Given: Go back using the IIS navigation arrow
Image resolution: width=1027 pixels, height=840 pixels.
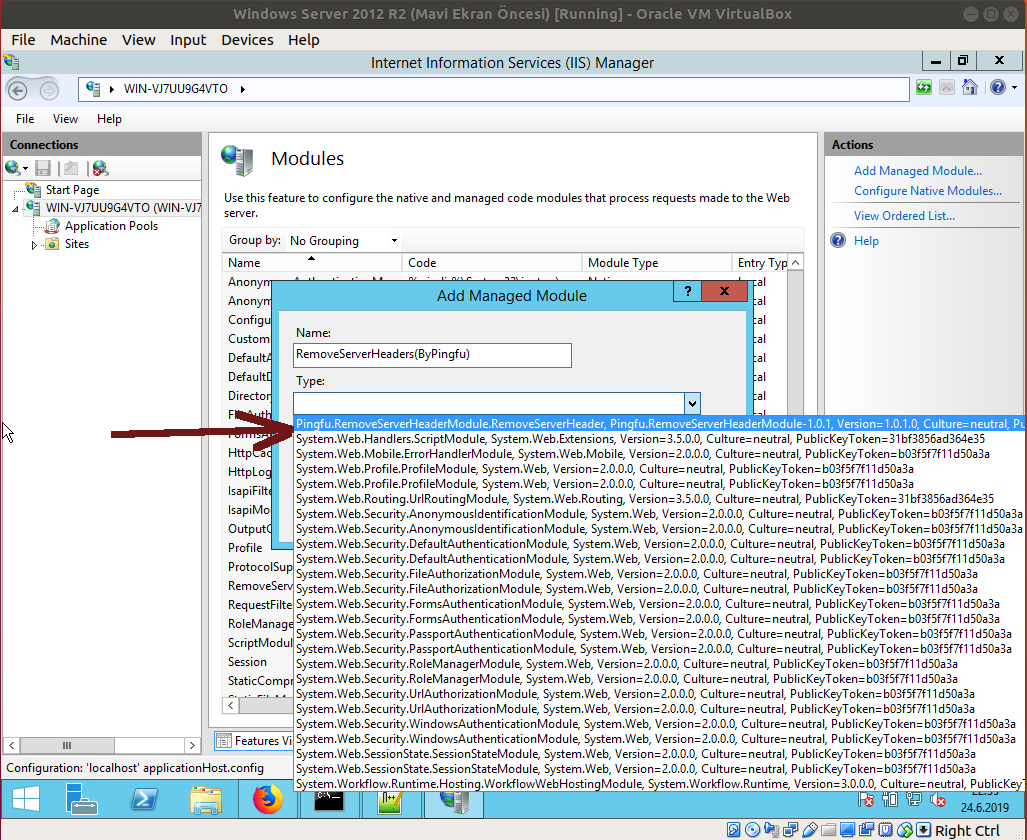Looking at the screenshot, I should tap(18, 90).
